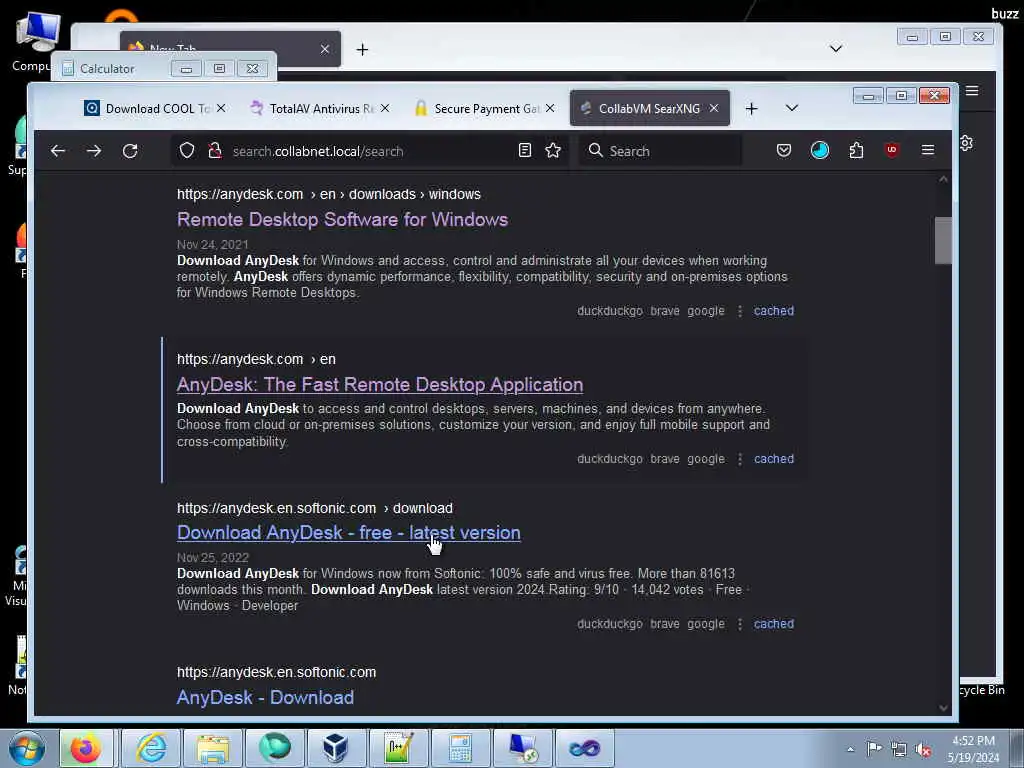1024x768 pixels.
Task: Open Calculator from the taskbar
Action: [x=460, y=748]
